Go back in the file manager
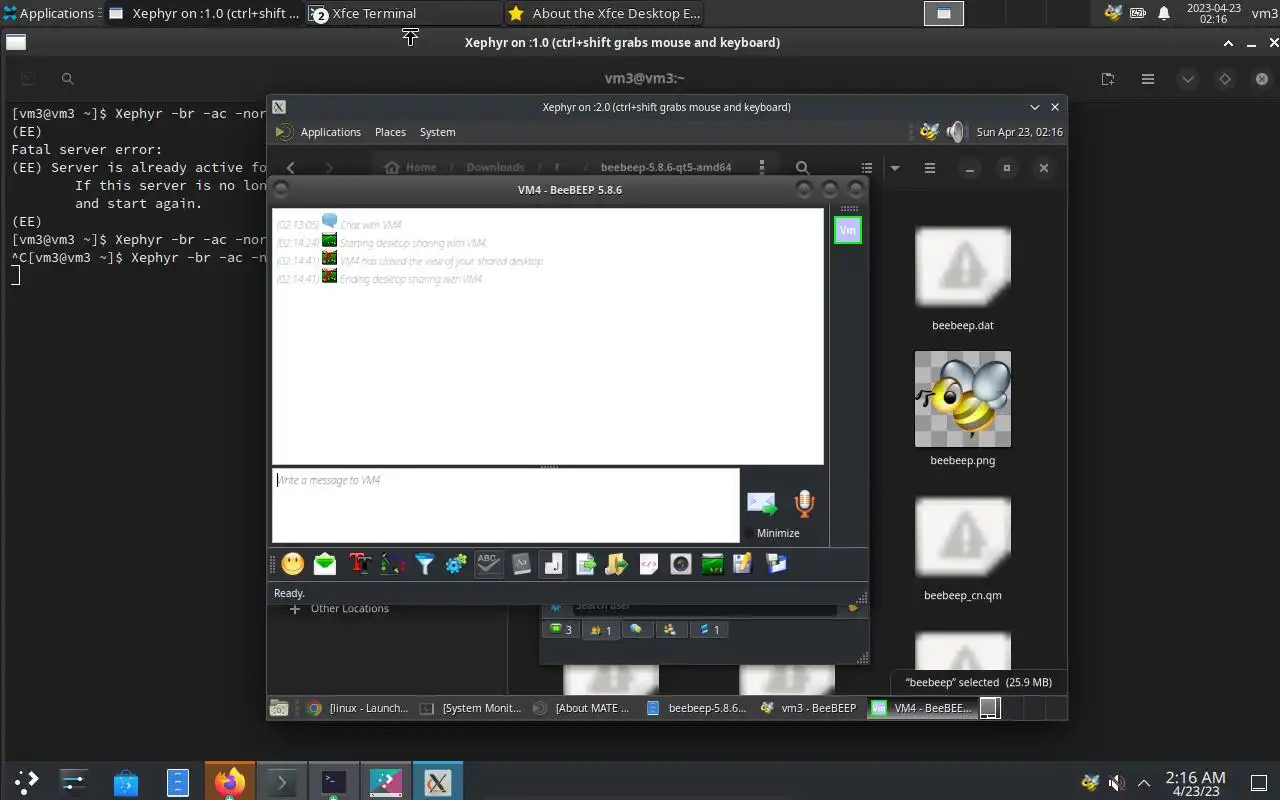 [x=291, y=168]
